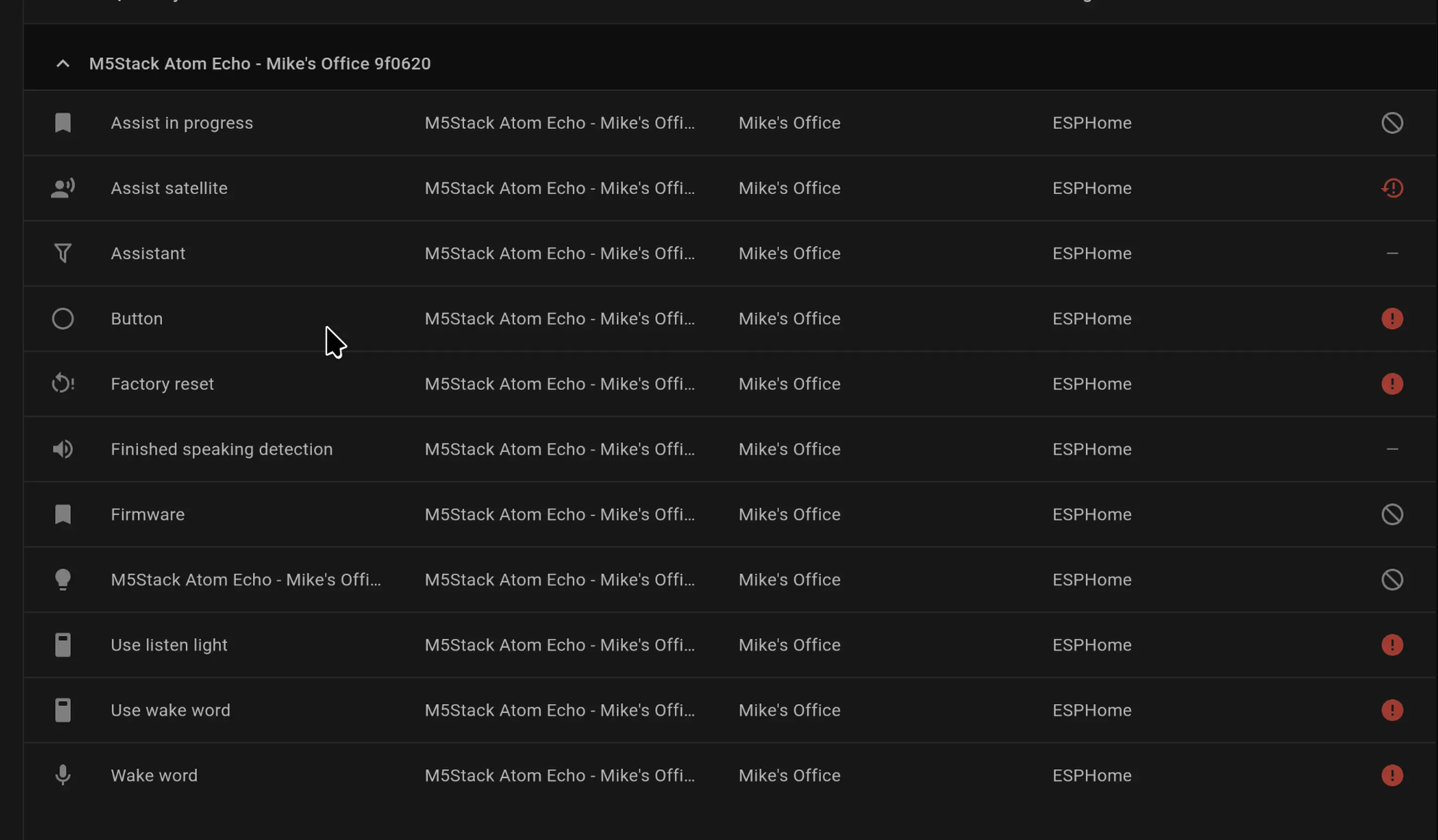Click the device name in Assist in progress row
Screen dimensions: 1438x840
[x=559, y=123]
